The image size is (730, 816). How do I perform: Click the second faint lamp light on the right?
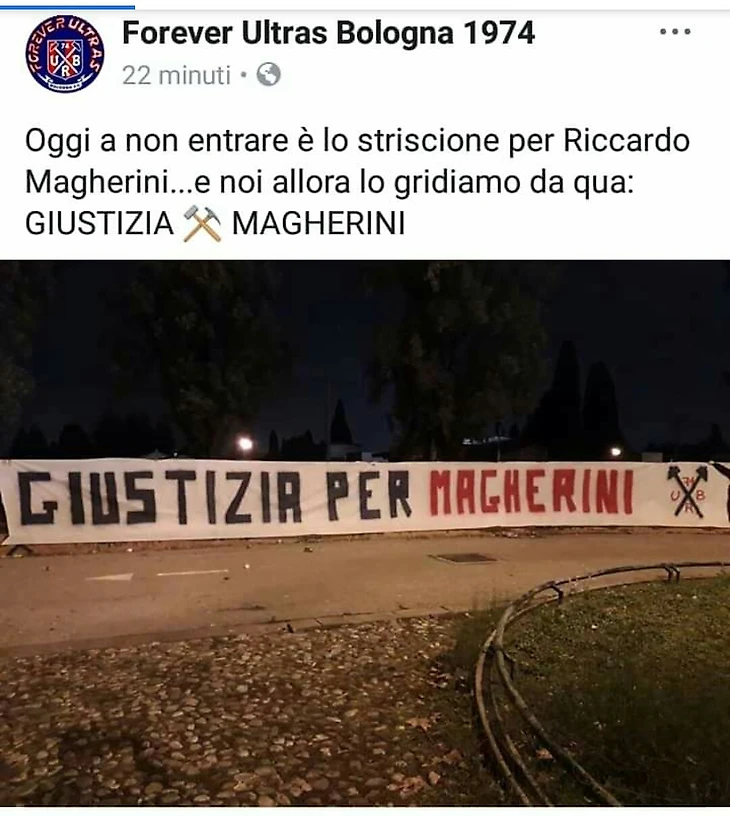[x=616, y=451]
